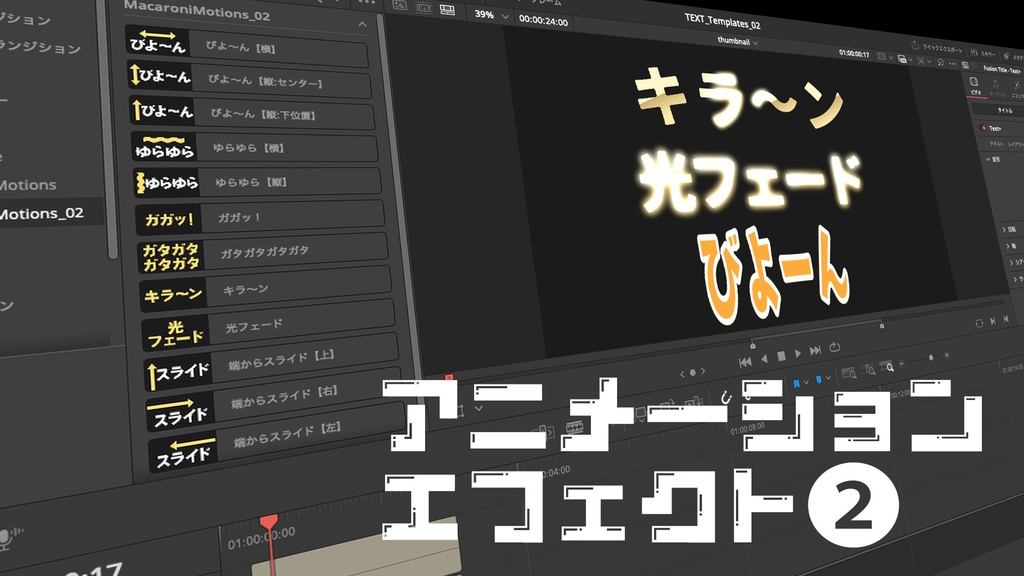Click the next-keyframe right arrow in the jog control

point(703,371)
